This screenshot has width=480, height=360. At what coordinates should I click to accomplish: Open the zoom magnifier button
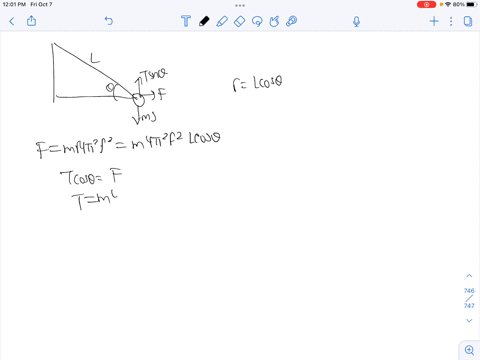click(469, 350)
